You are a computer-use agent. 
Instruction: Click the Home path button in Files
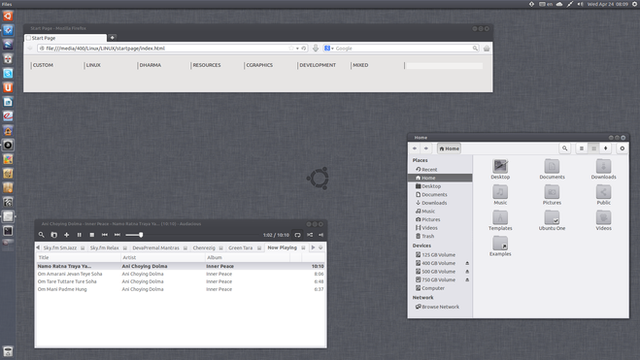(449, 149)
